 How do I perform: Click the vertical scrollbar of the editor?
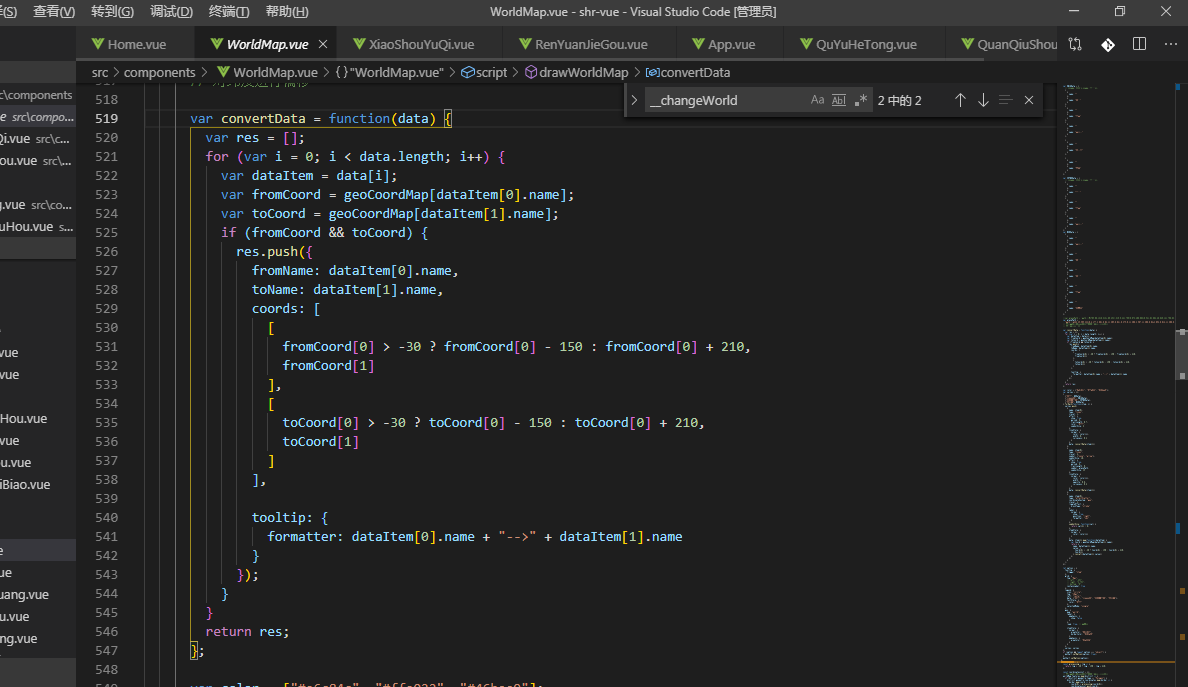(x=1181, y=354)
